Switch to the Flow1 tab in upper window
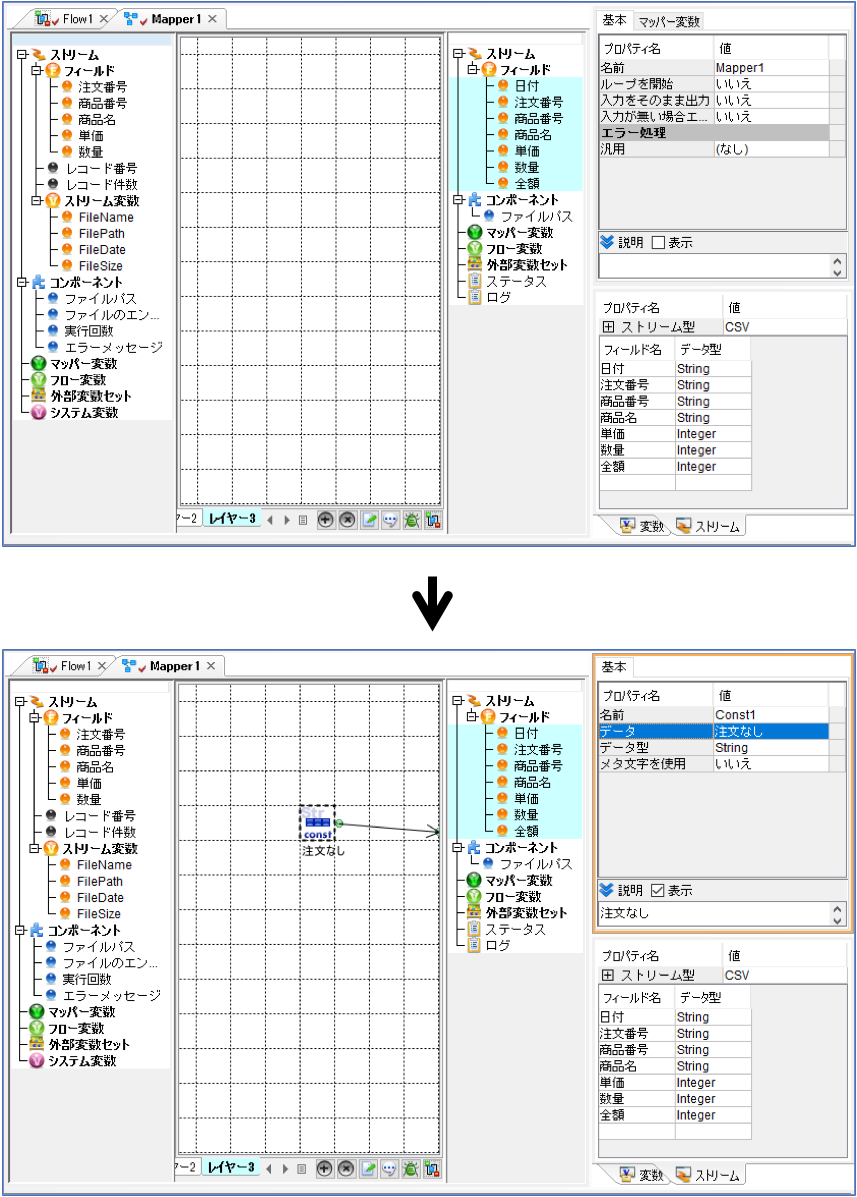 [x=75, y=18]
